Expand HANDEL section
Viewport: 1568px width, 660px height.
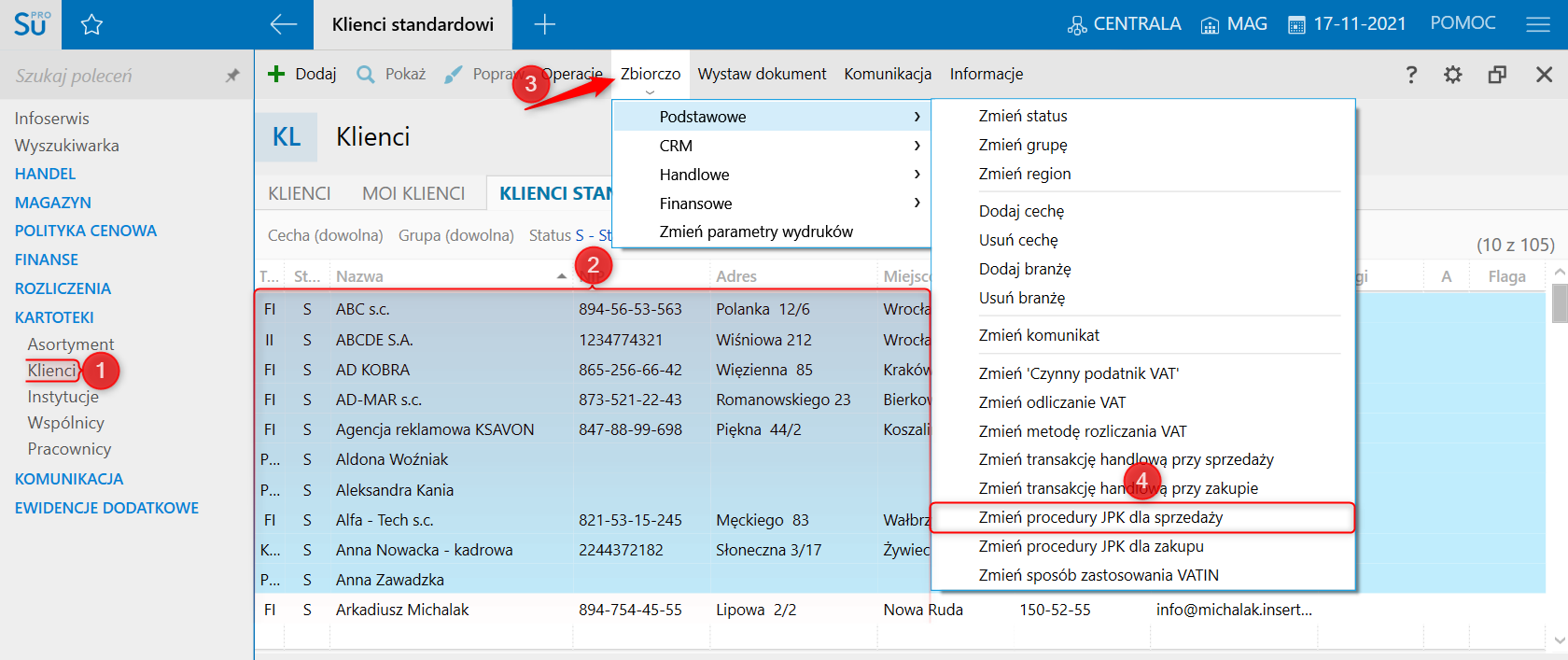click(x=45, y=174)
